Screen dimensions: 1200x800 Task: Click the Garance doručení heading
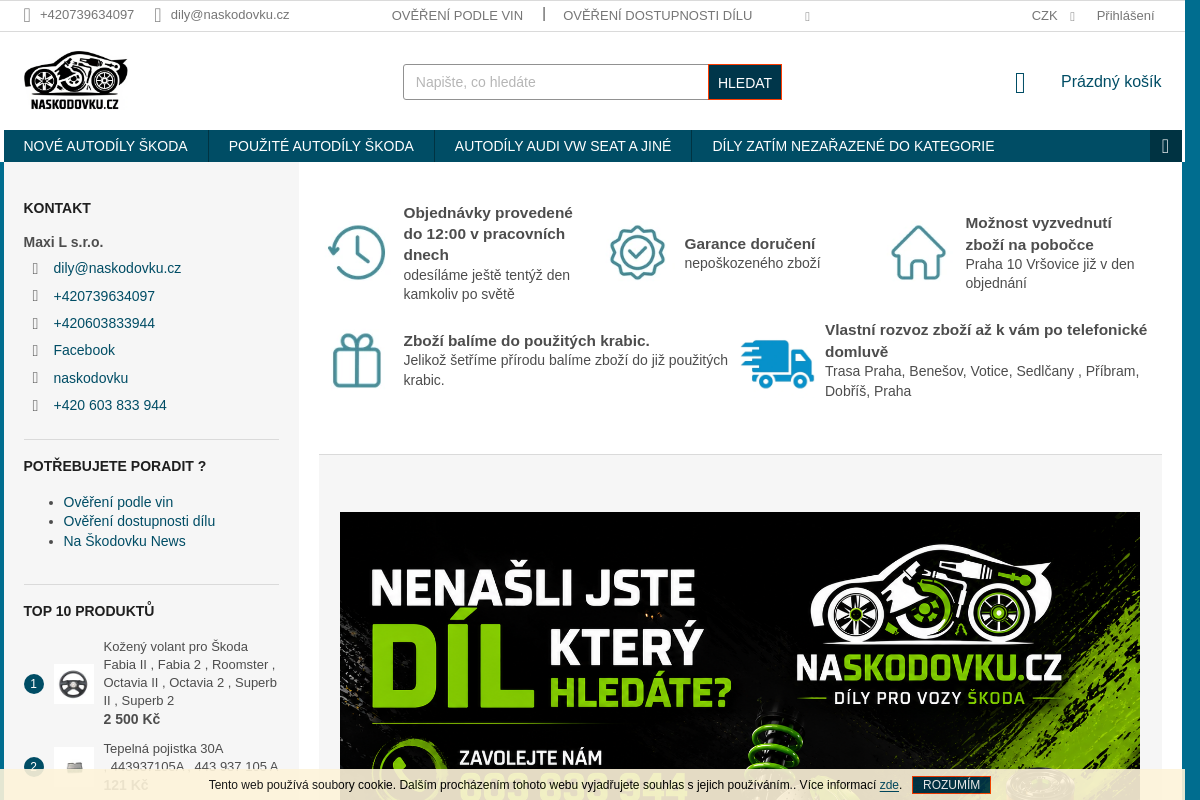750,243
